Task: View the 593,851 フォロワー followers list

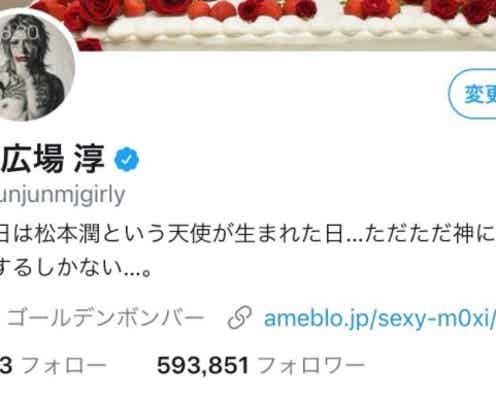Action: (x=261, y=365)
